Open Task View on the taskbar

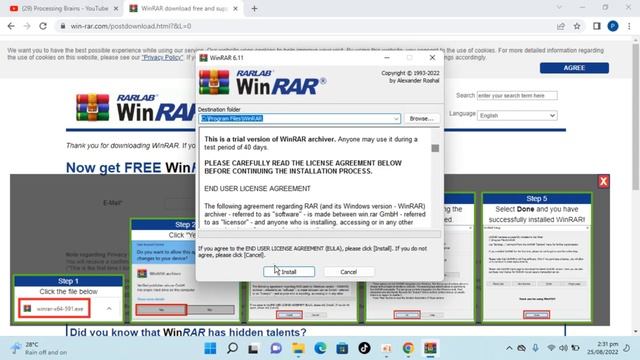point(253,348)
